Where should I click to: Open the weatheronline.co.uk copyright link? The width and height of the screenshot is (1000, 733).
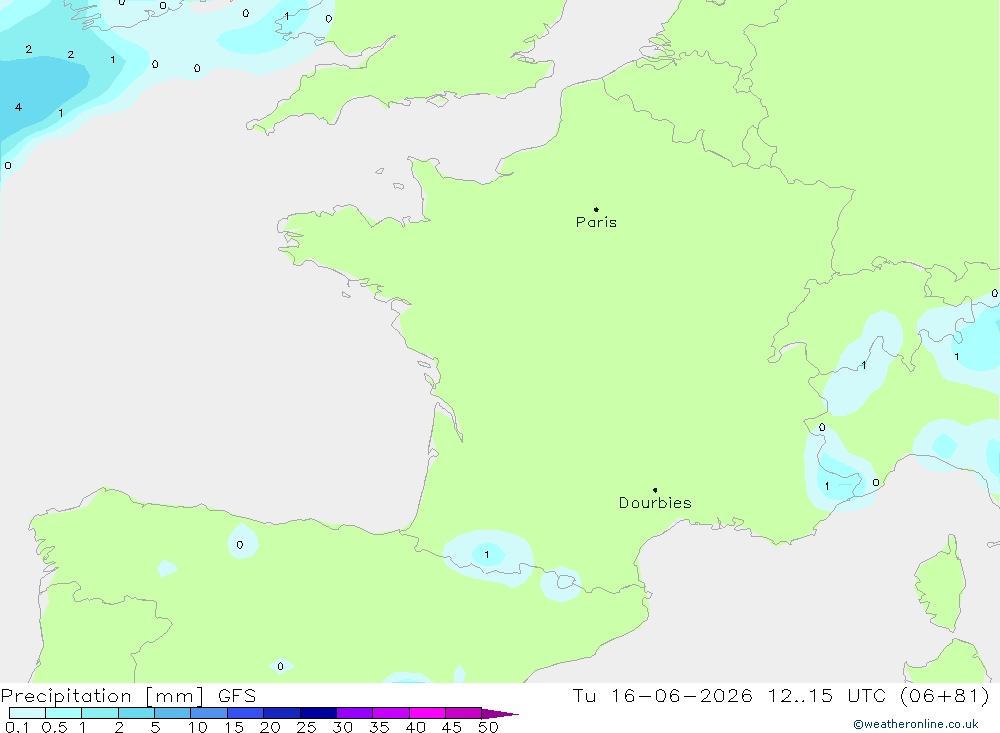click(915, 724)
